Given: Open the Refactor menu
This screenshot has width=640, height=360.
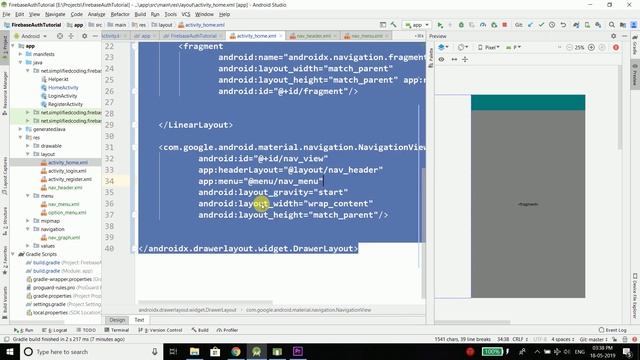Looking at the screenshot, I should point(120,14).
